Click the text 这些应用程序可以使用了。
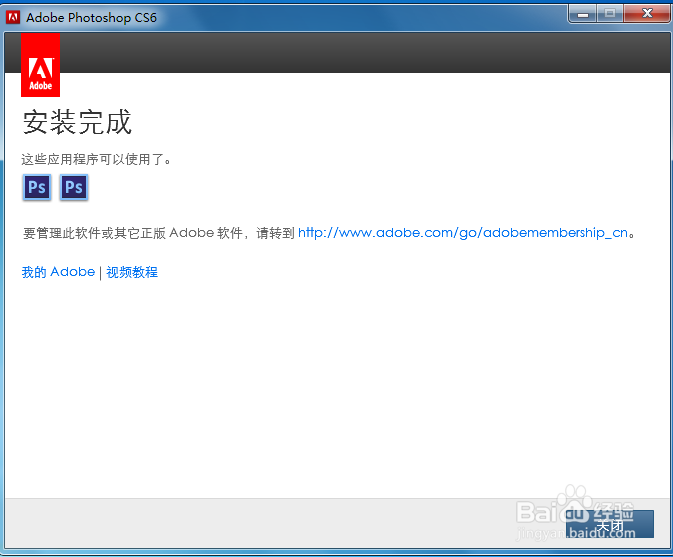This screenshot has height=557, width=673. [x=96, y=160]
